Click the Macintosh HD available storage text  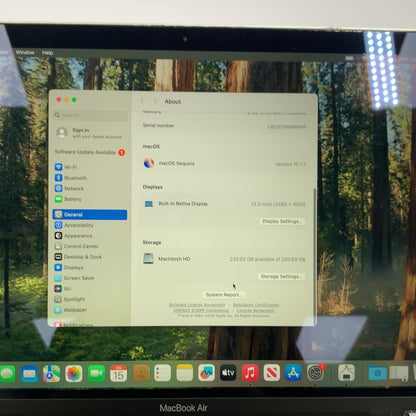tap(267, 259)
